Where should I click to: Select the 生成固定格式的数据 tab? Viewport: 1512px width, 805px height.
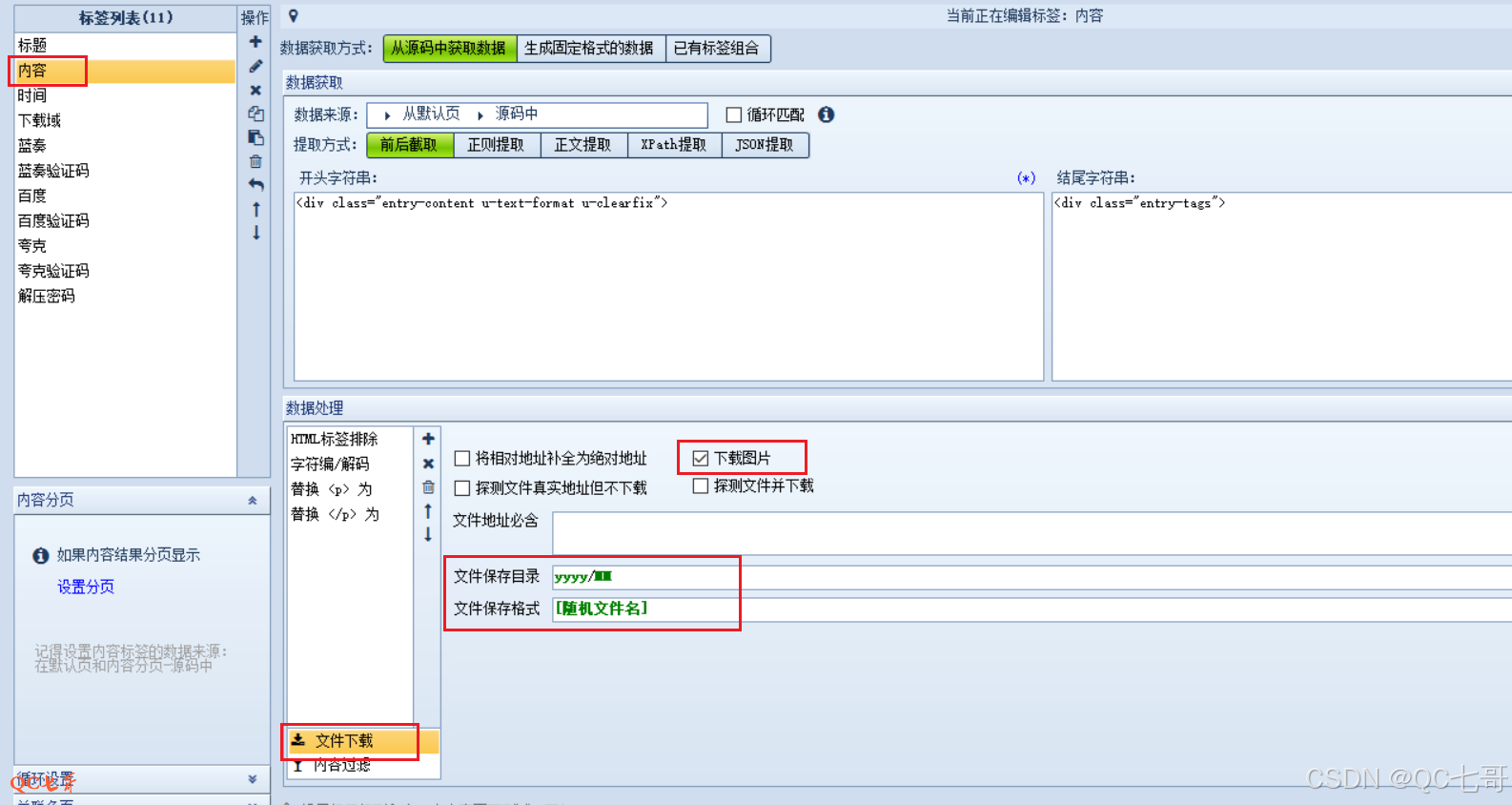[x=589, y=49]
